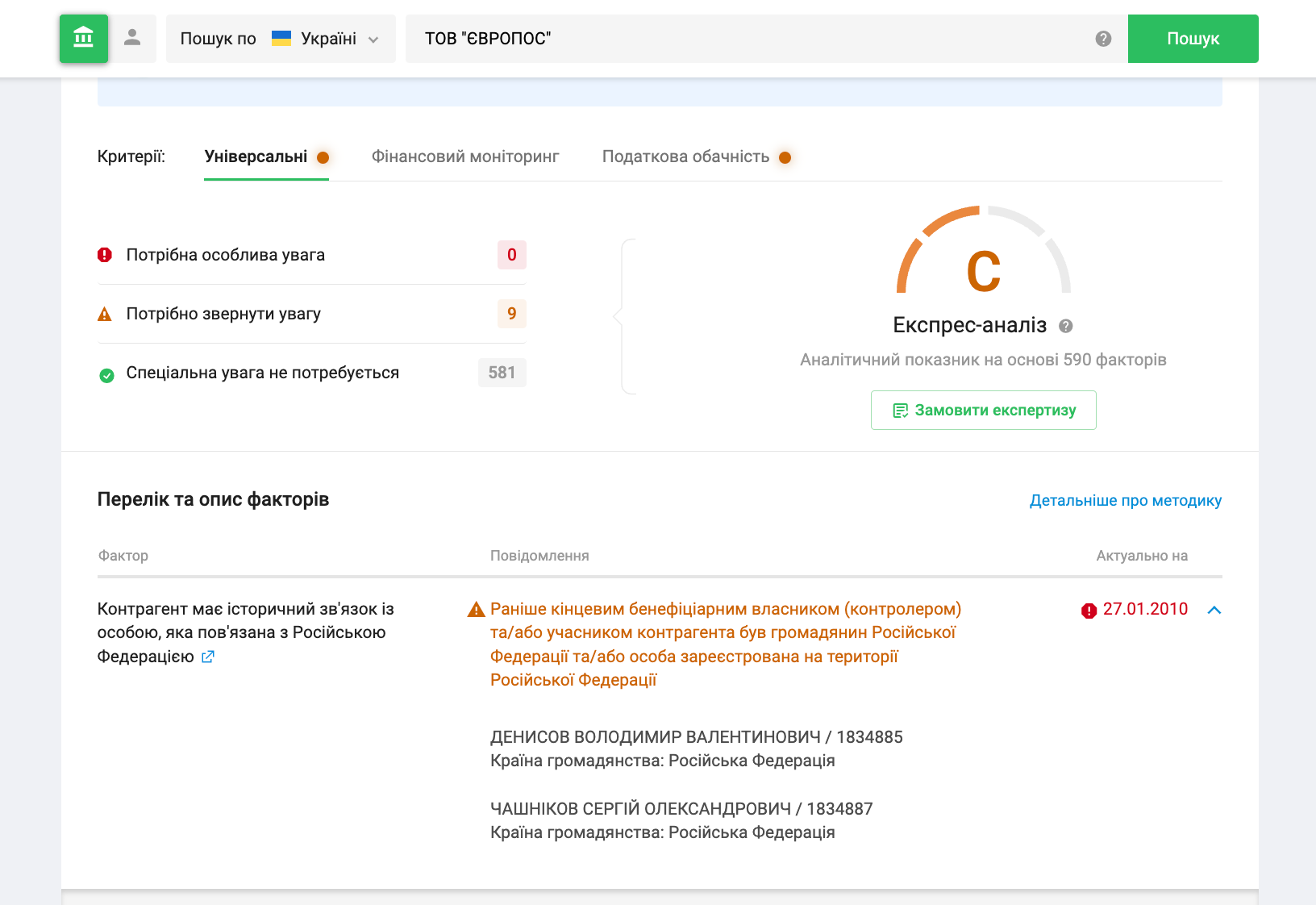Screen dimensions: 1316x905
Task: Collapse the factor details with the chevron arrow
Action: [1214, 611]
